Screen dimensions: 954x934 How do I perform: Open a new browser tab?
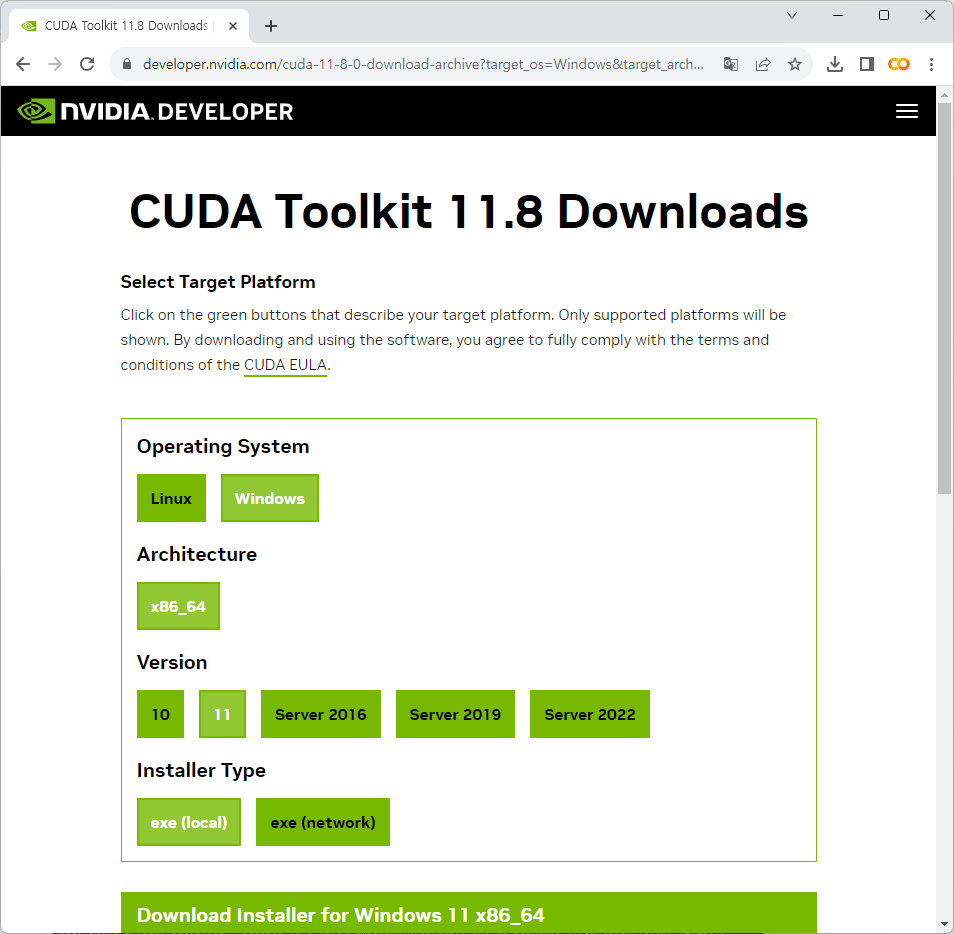(271, 26)
